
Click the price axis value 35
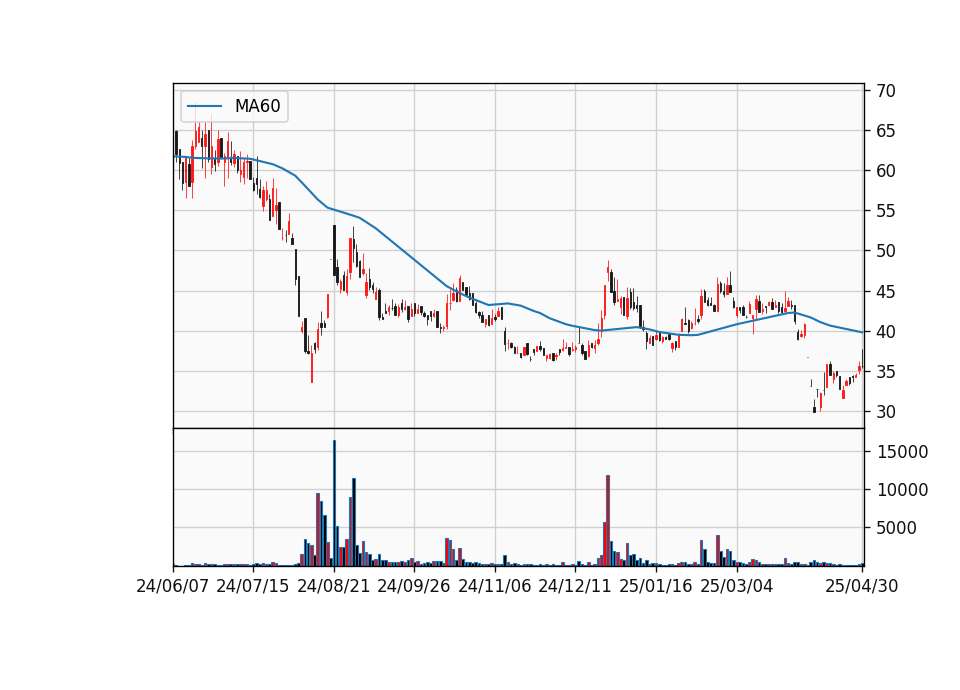[886, 372]
